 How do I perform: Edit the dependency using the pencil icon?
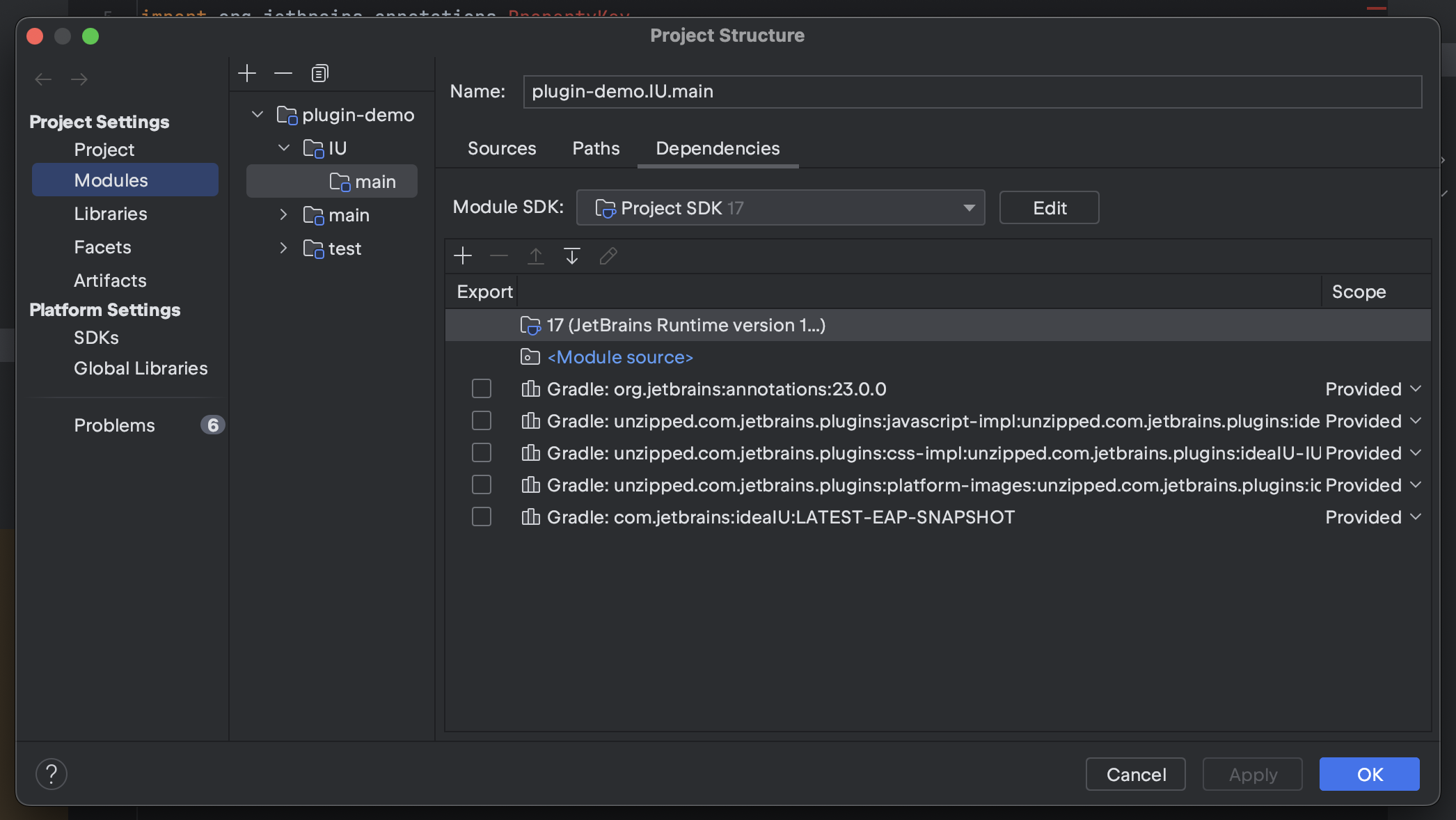(608, 256)
